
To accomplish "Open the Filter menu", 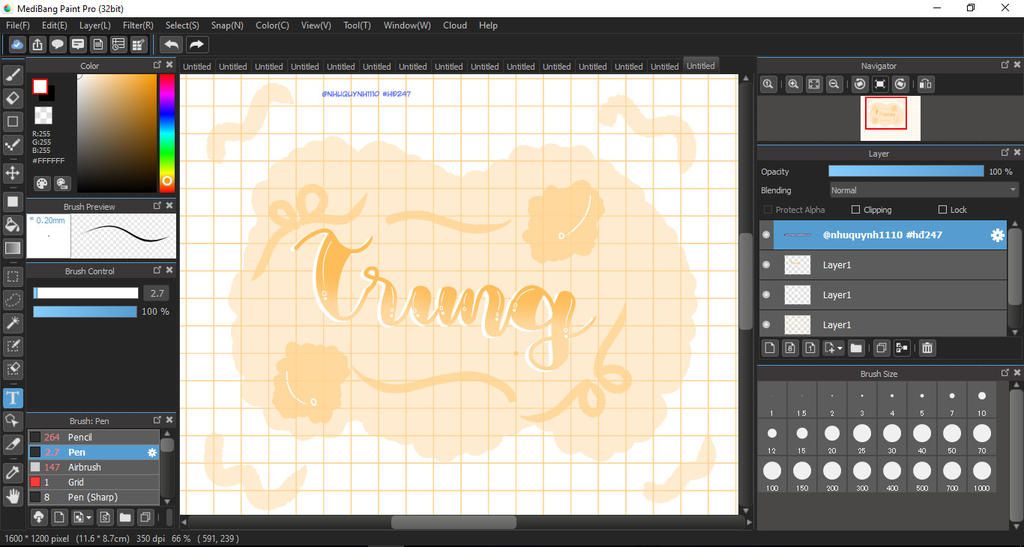I will [138, 25].
